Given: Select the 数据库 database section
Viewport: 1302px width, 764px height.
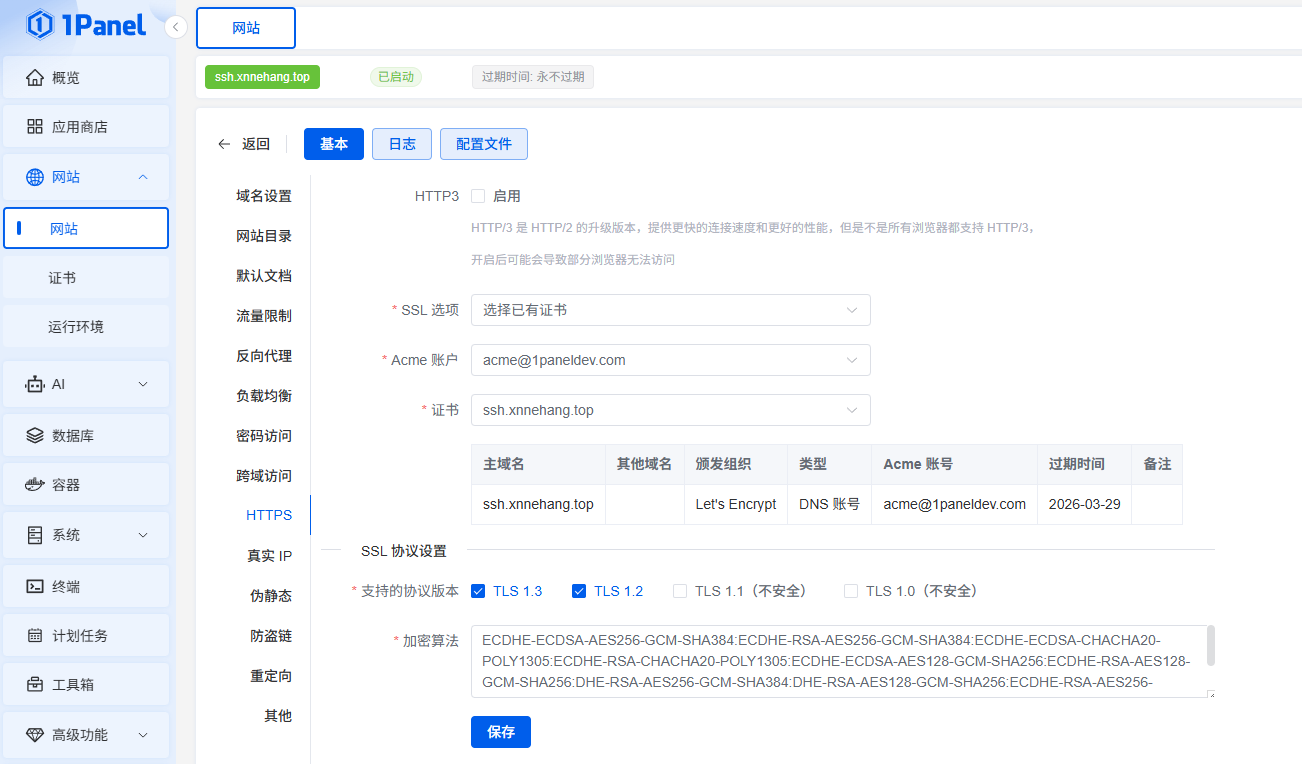Looking at the screenshot, I should click(x=86, y=434).
